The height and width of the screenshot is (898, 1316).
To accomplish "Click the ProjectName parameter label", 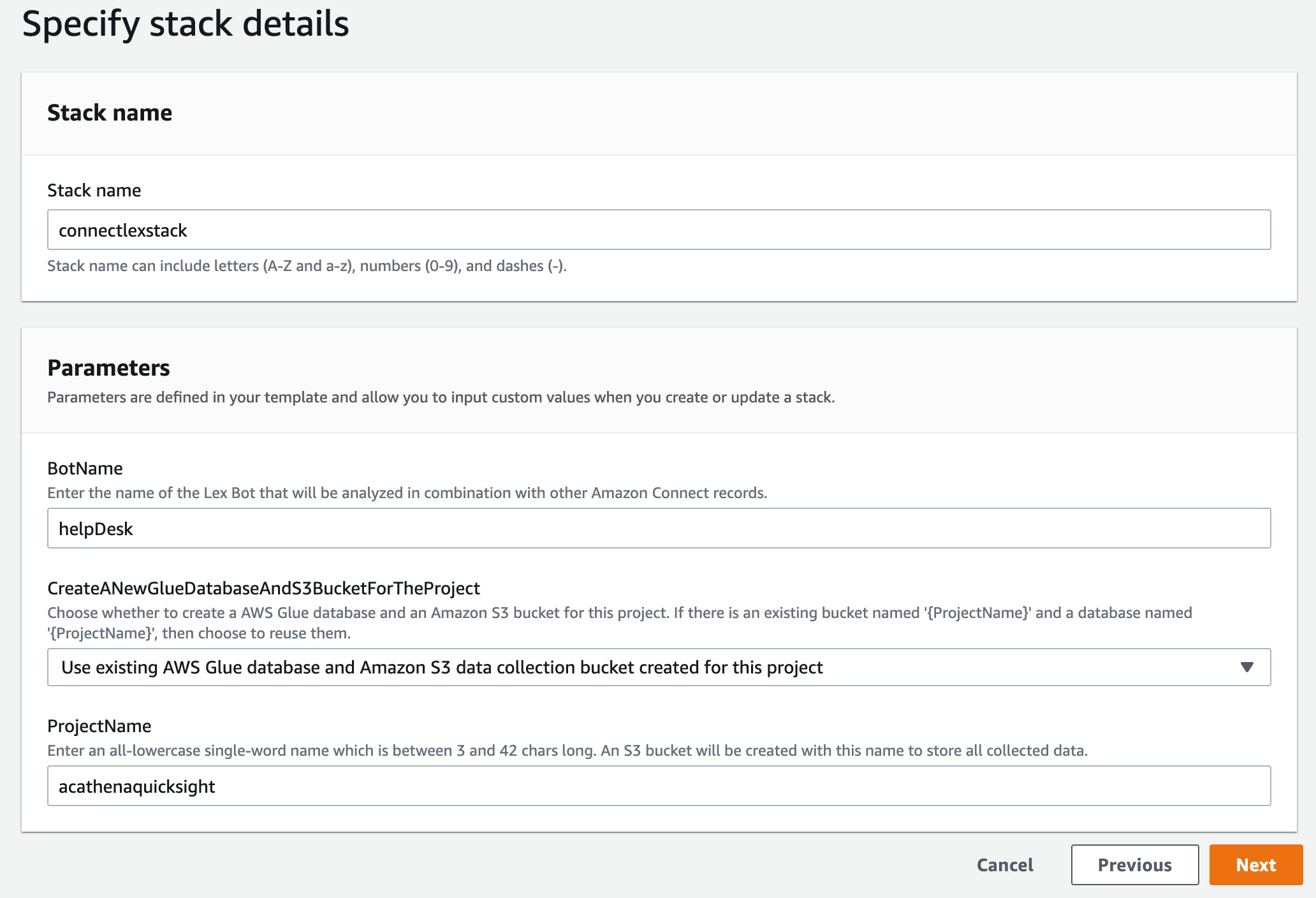I will click(x=99, y=726).
